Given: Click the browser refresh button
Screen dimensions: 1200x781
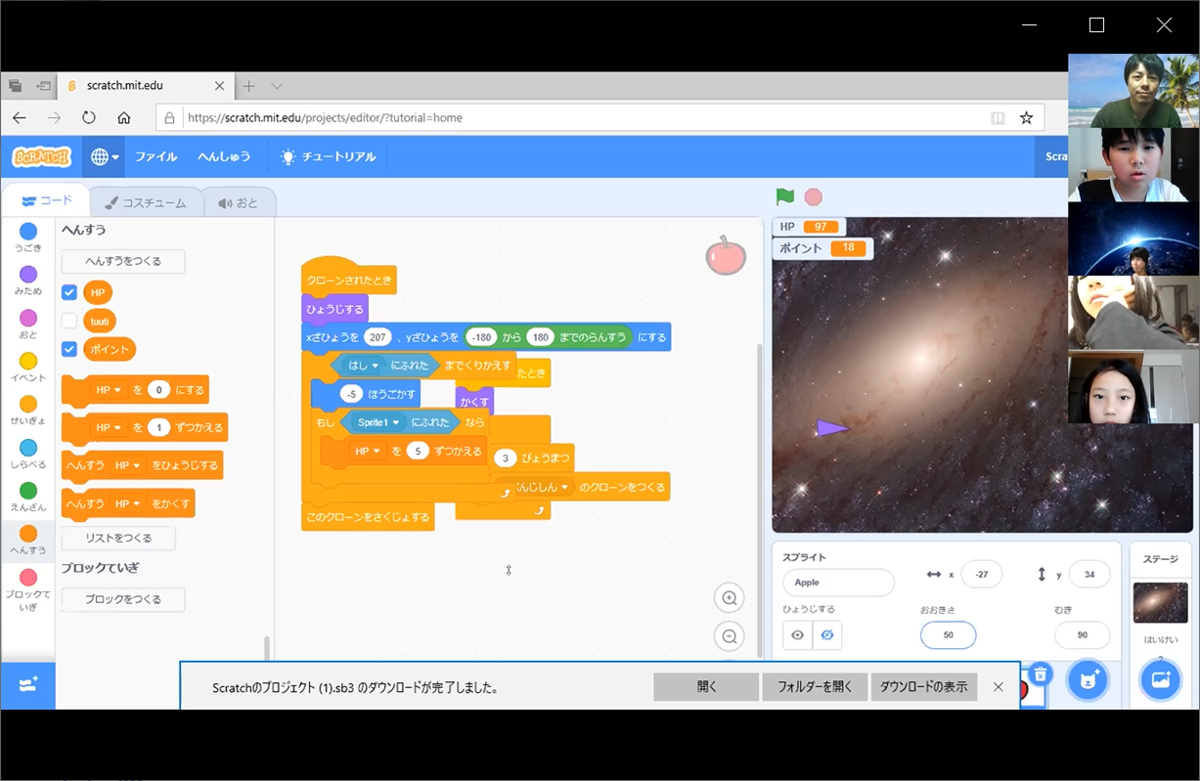Looking at the screenshot, I should click(x=89, y=117).
